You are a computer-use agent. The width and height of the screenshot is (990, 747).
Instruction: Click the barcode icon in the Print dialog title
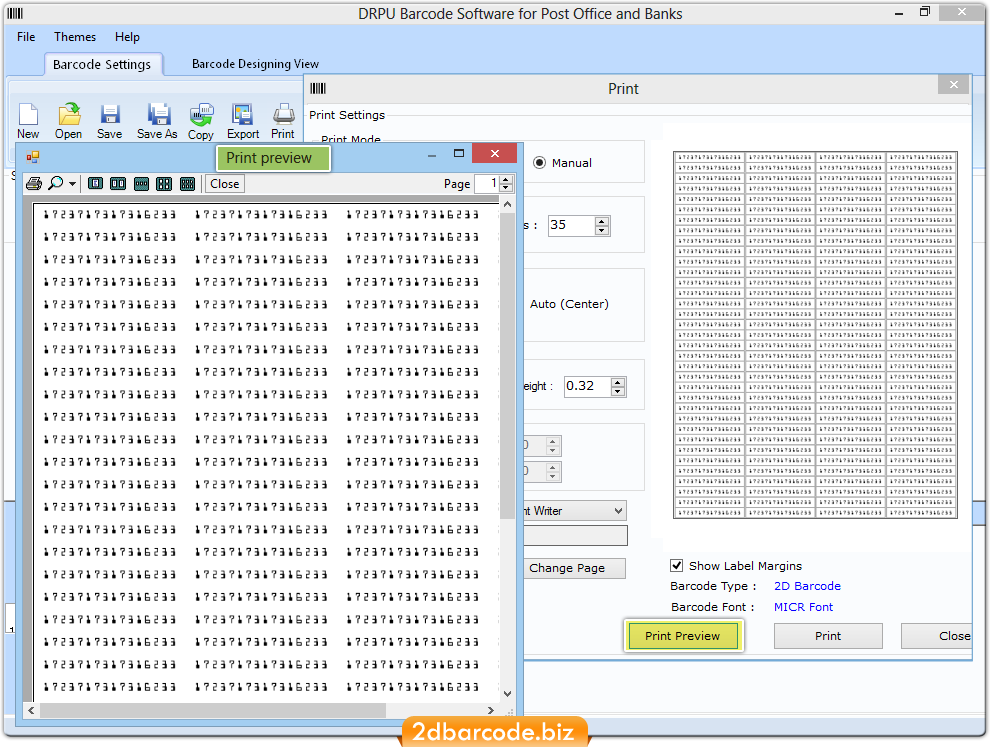point(318,88)
